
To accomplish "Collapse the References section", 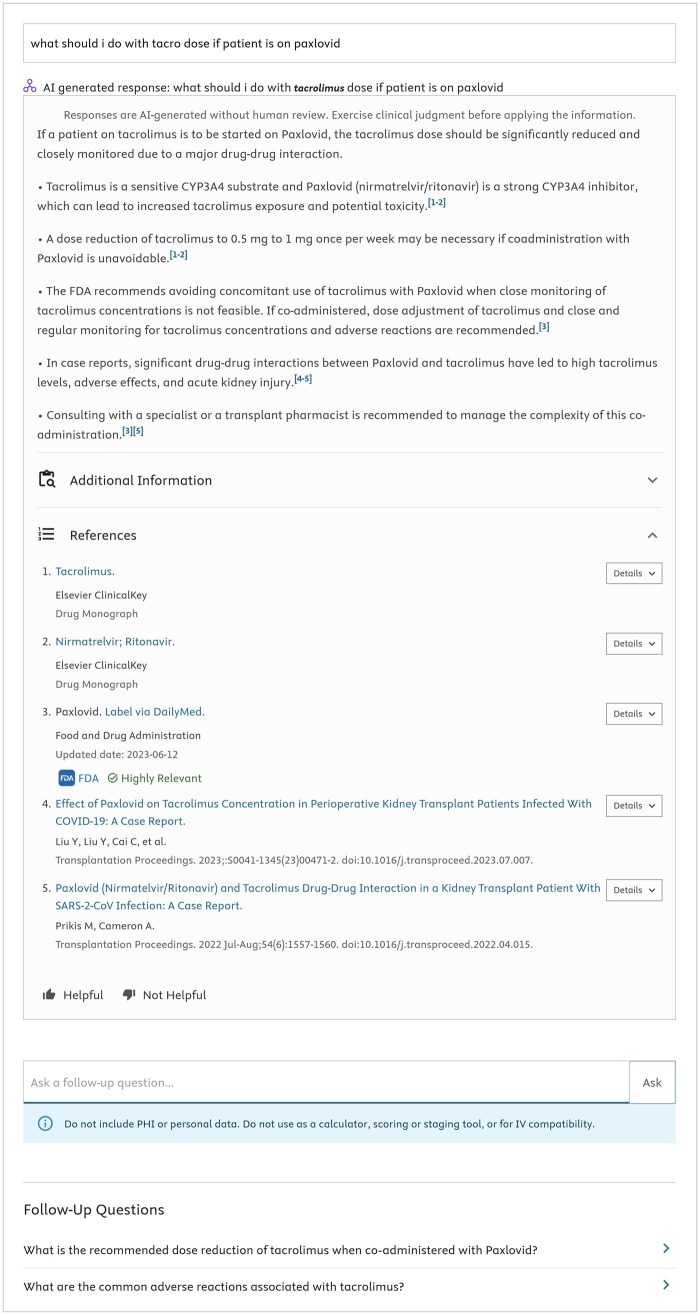I will tap(652, 535).
